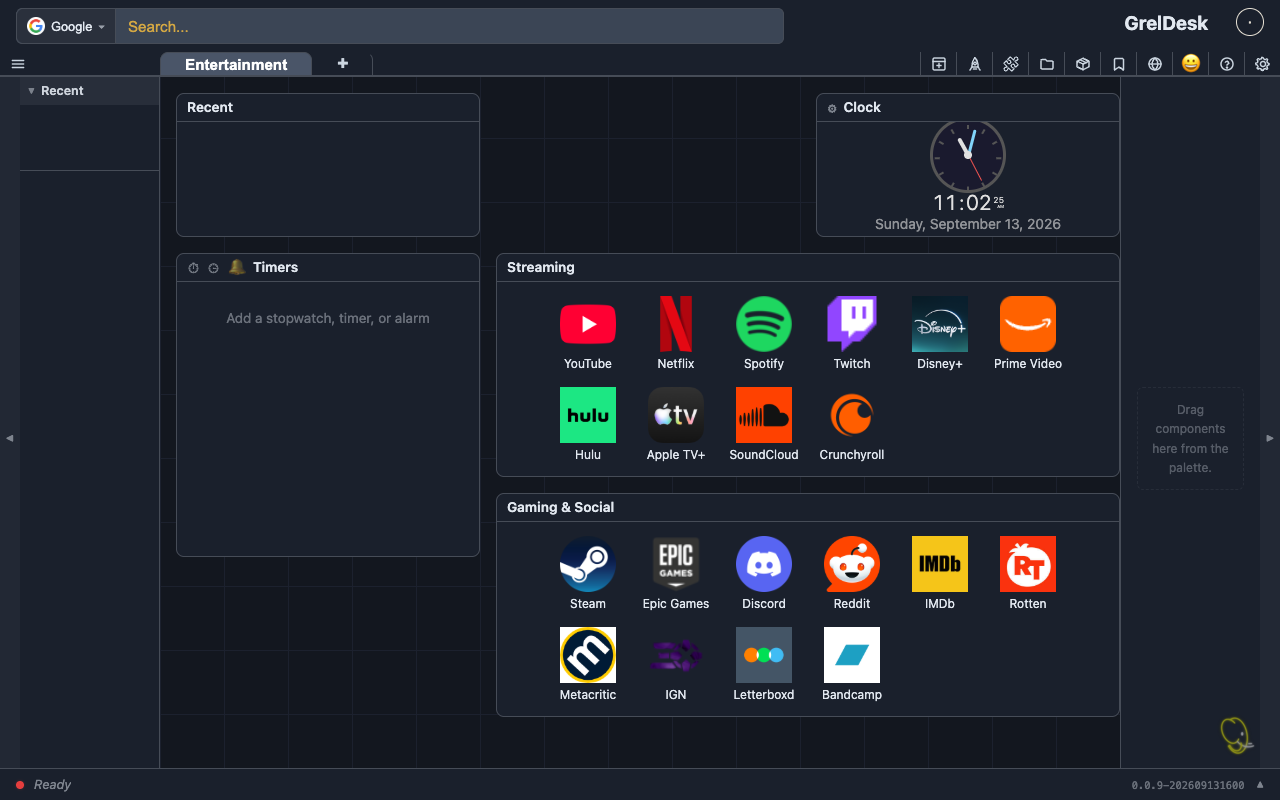Expand status bar up-arrow
Screen dimensions: 1280x800
1260,784
